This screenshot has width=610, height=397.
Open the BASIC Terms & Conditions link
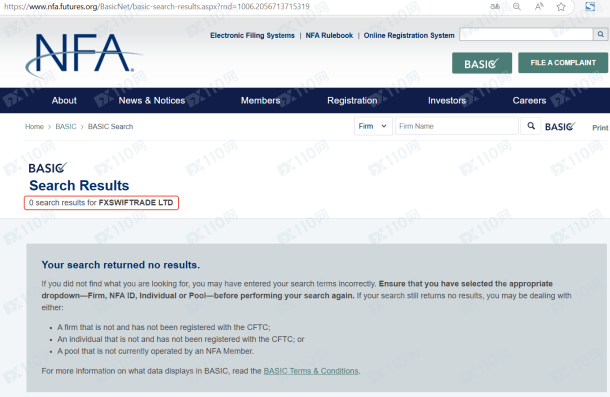coord(311,371)
